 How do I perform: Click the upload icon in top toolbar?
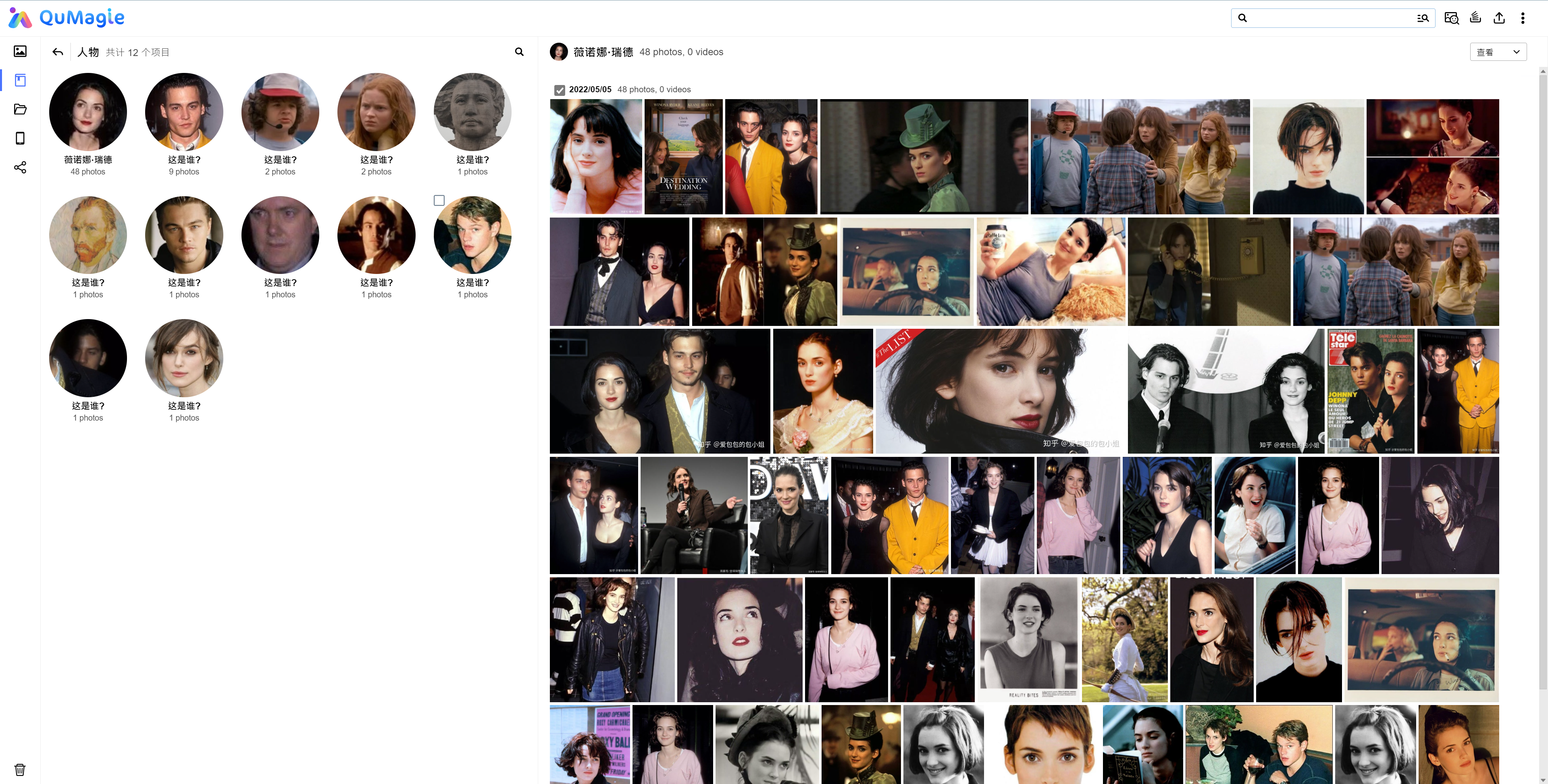coord(1499,18)
